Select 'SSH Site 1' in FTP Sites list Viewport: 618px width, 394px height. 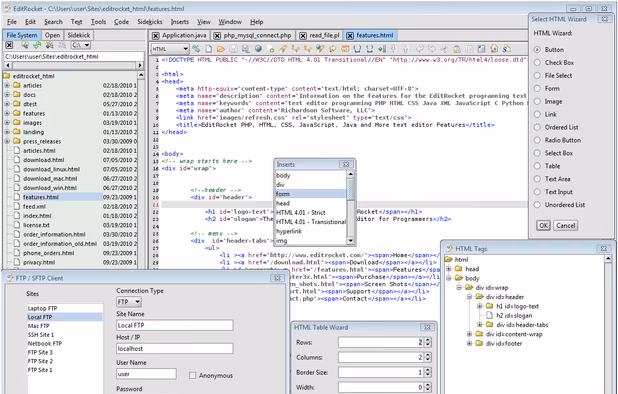[65, 335]
